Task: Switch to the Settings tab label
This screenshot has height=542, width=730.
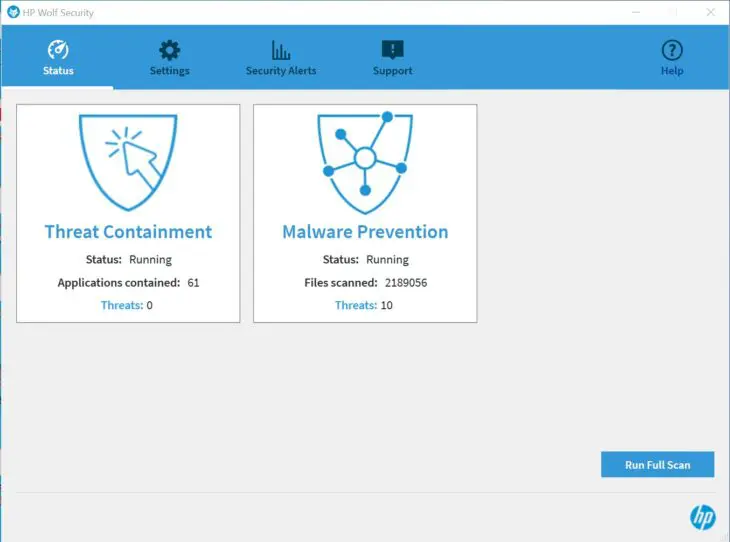Action: [169, 71]
